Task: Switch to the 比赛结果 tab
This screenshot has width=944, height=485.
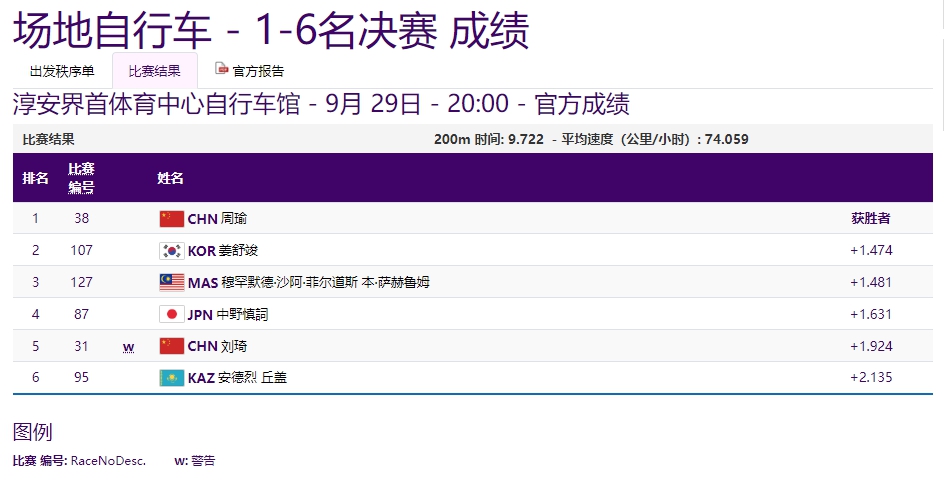Action: click(x=155, y=71)
